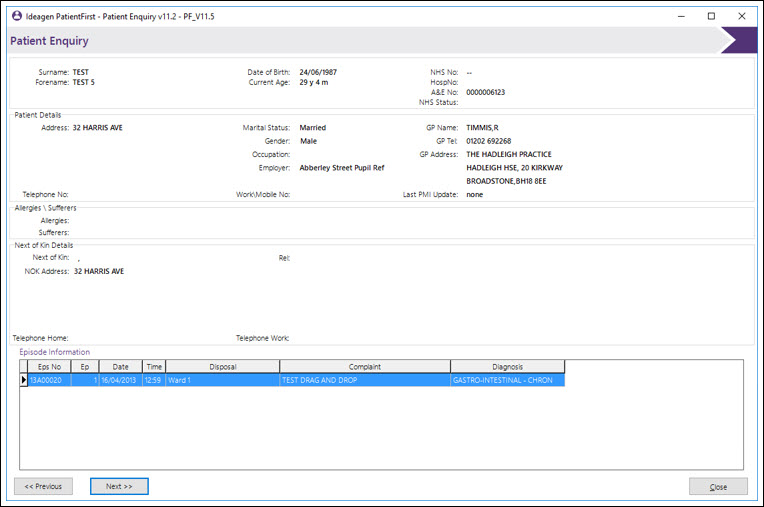Click the Time column header
This screenshot has width=764, height=507.
click(x=154, y=367)
